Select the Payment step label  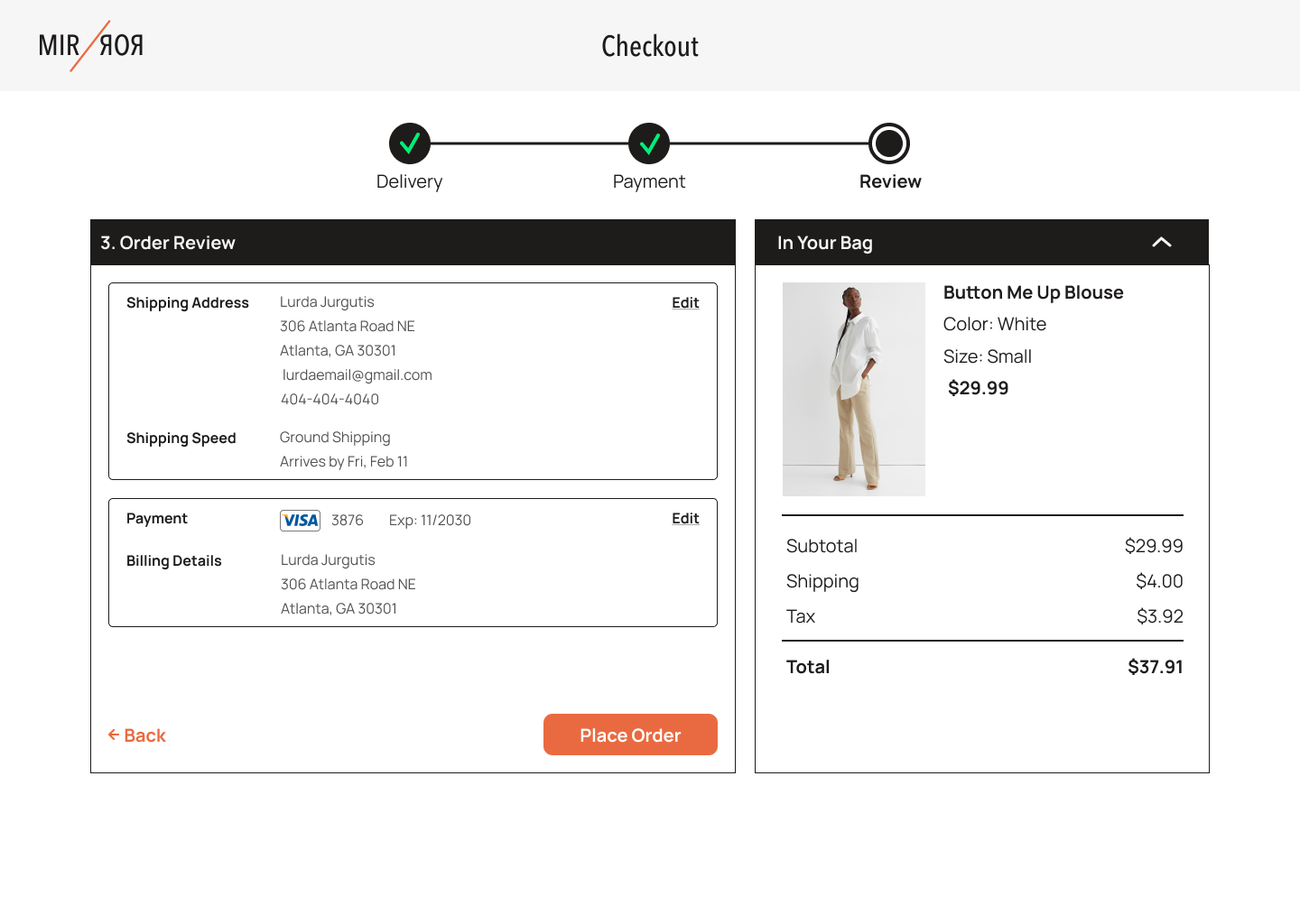coord(648,182)
